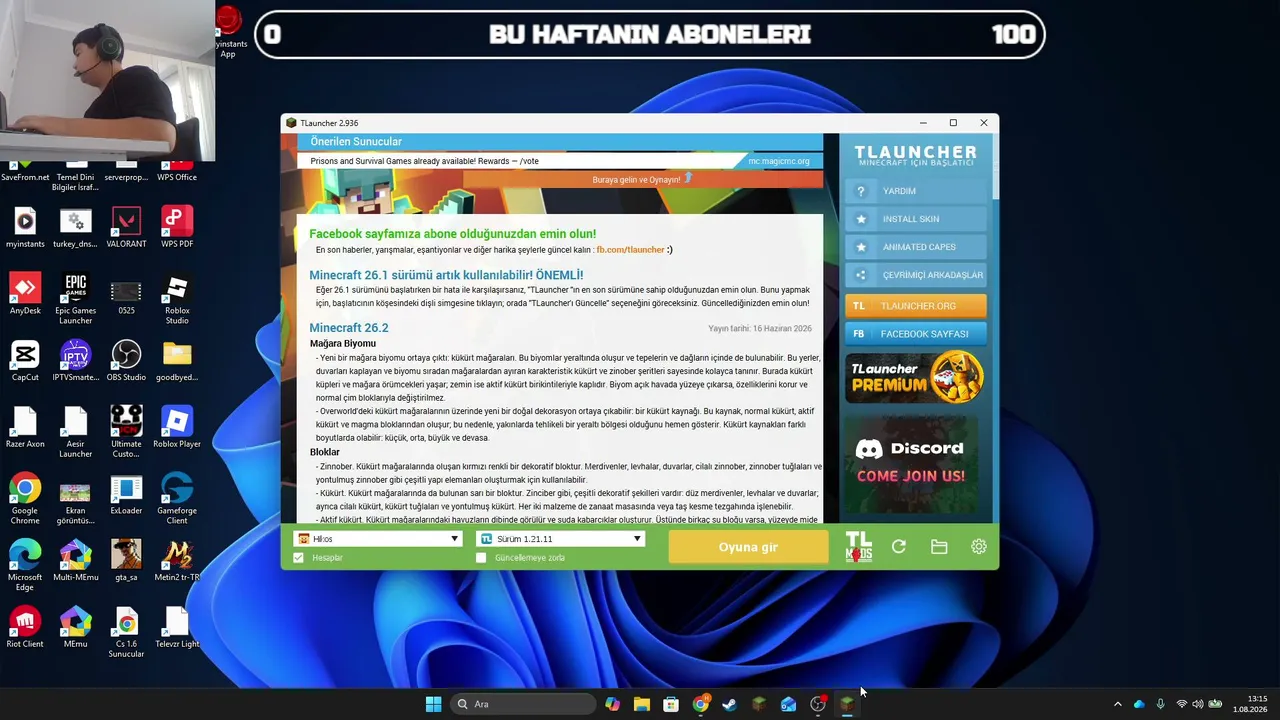Select the Multi-MEmu desktop icon

tap(76, 561)
